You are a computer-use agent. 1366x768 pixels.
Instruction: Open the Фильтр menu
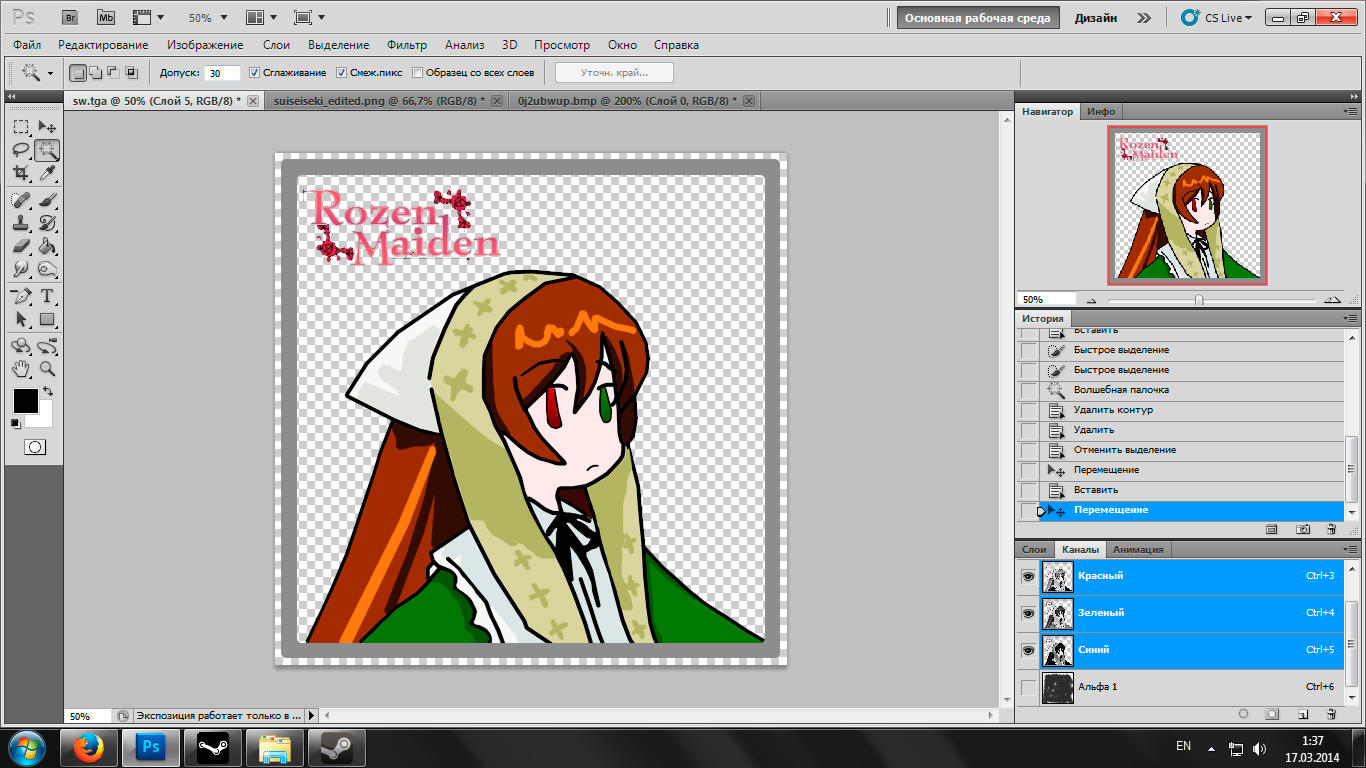[x=406, y=45]
